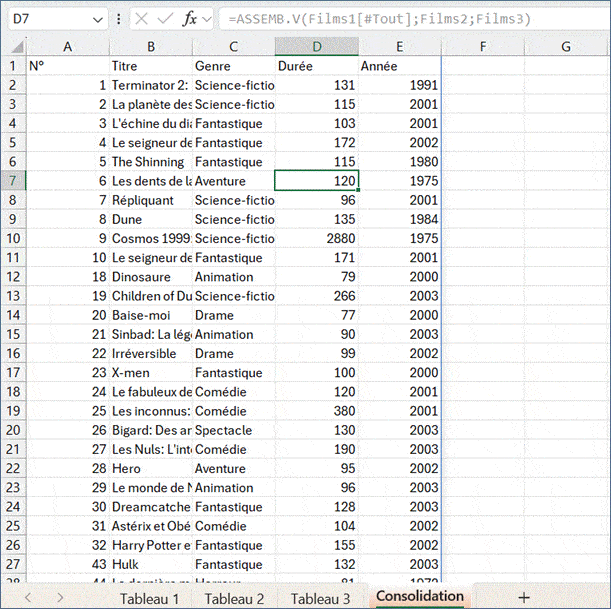Select the cell 'Répliquant'

(151, 200)
